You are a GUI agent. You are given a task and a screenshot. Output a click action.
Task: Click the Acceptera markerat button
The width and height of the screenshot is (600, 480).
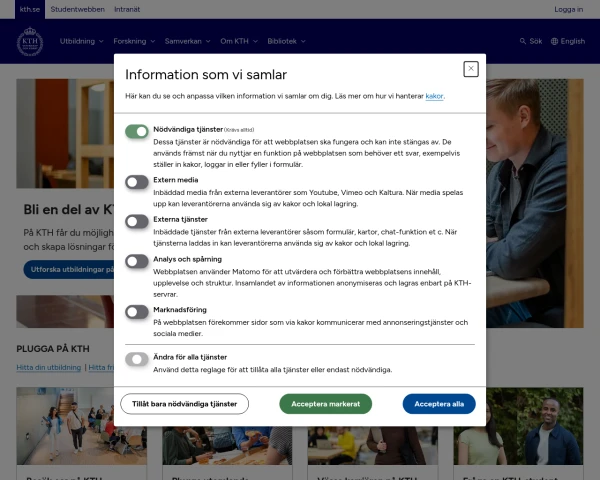coord(325,404)
